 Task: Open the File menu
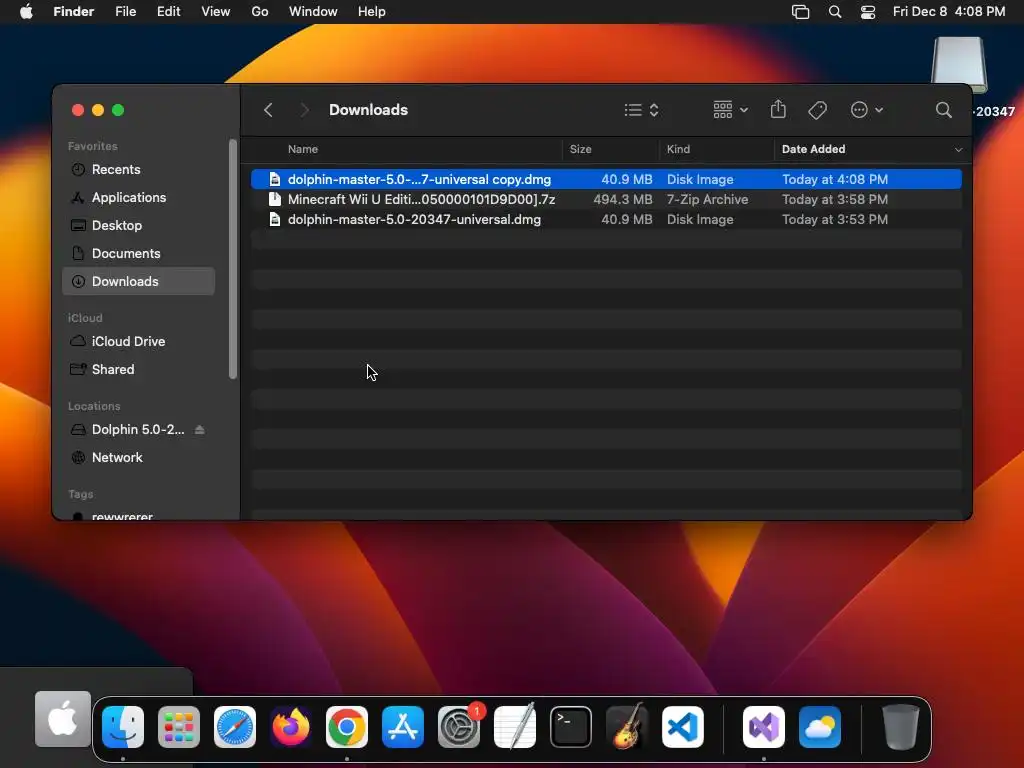125,12
